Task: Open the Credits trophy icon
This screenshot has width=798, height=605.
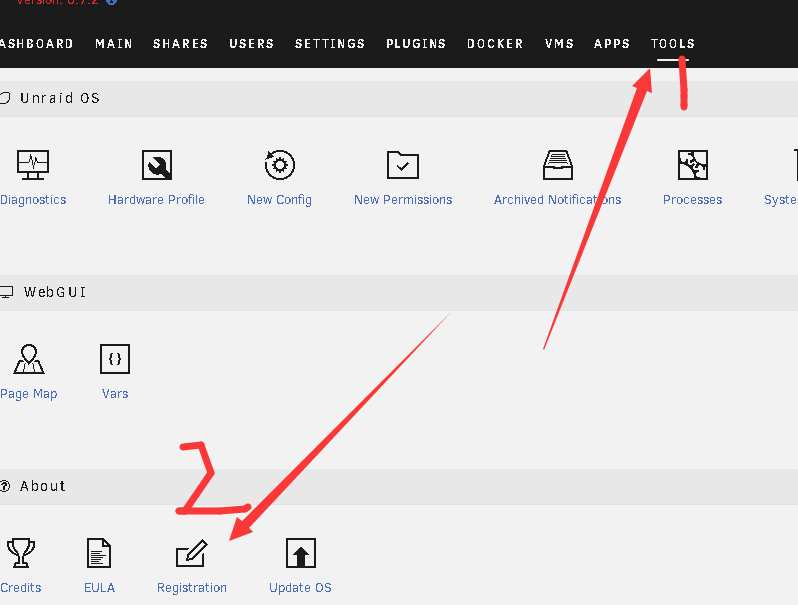Action: tap(21, 553)
